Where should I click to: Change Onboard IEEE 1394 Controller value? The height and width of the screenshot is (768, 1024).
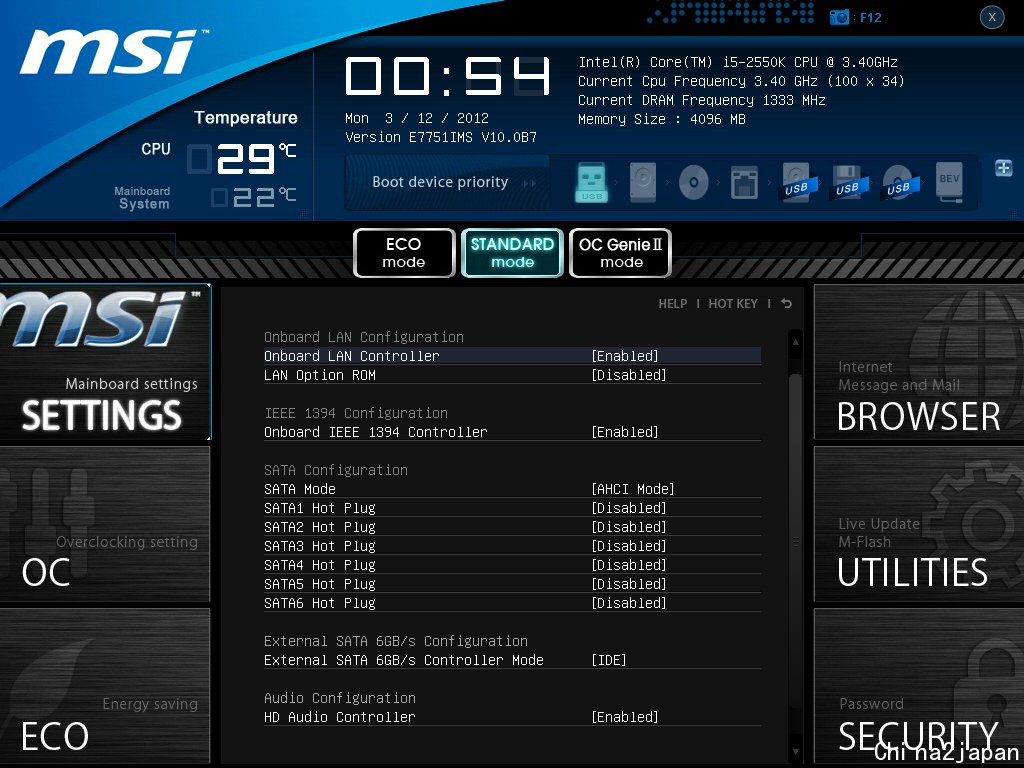pos(625,432)
